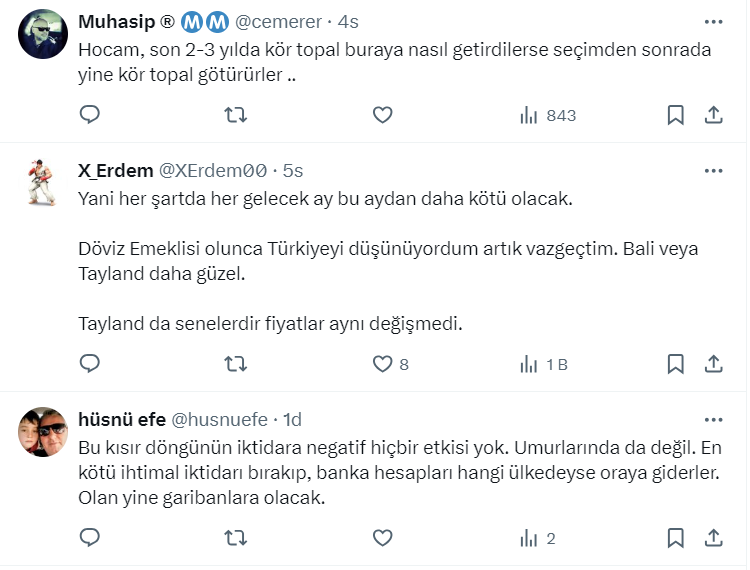Reply to Muhasip's tweet
Viewport: 750px width, 570px height.
(90, 115)
